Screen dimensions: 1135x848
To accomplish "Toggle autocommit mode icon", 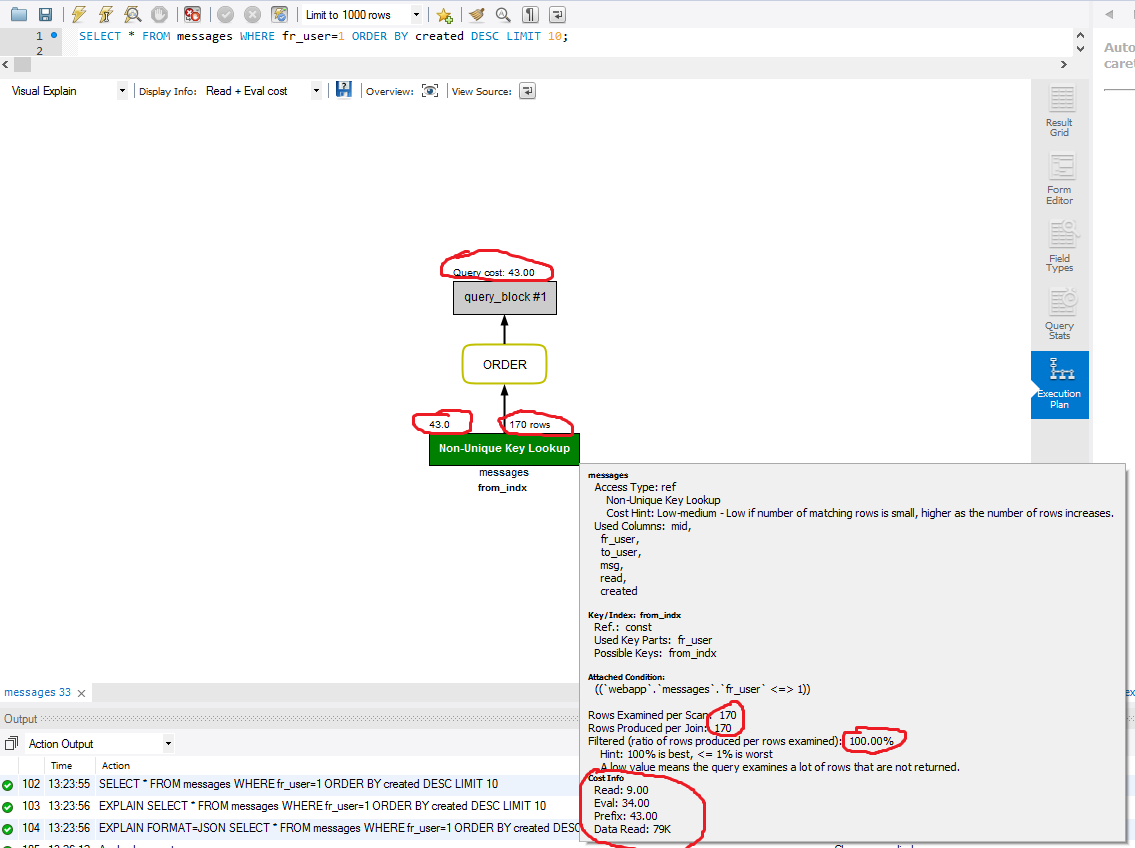I will tap(279, 14).
